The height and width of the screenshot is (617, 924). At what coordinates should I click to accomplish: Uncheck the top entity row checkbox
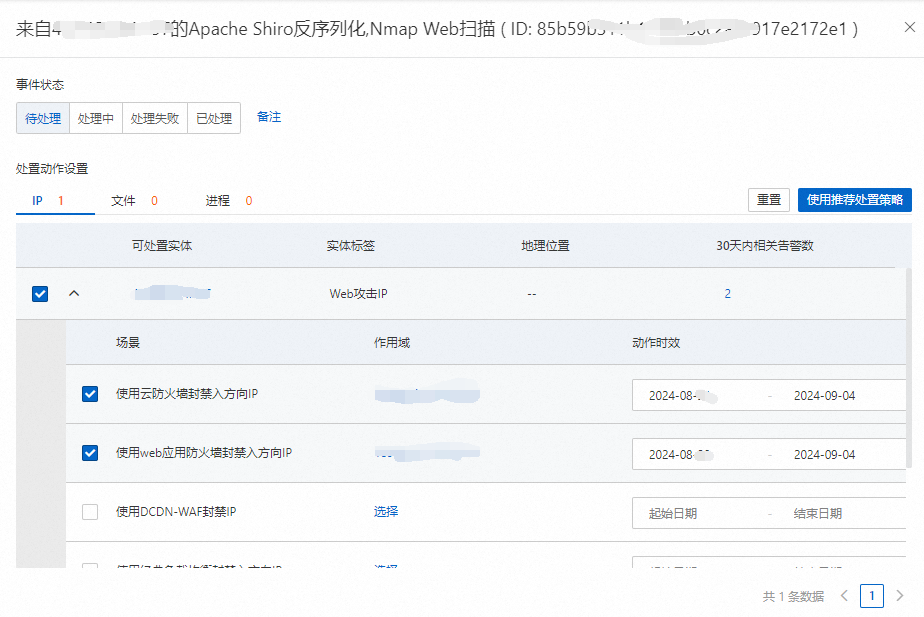point(40,294)
